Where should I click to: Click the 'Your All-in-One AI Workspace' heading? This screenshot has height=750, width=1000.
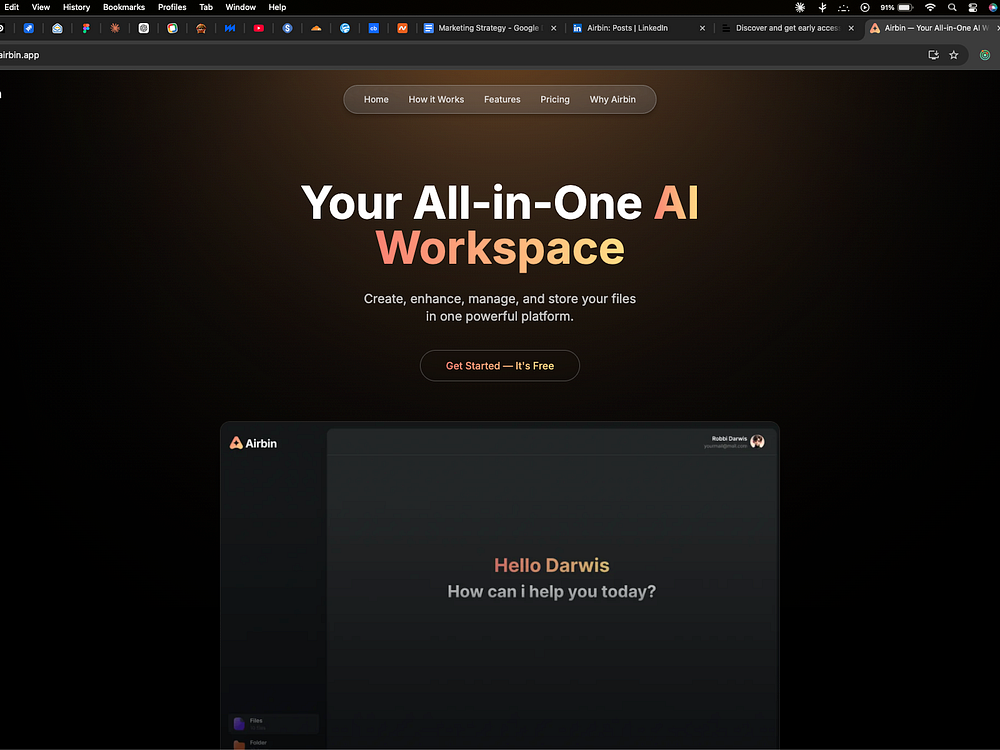pyautogui.click(x=500, y=225)
